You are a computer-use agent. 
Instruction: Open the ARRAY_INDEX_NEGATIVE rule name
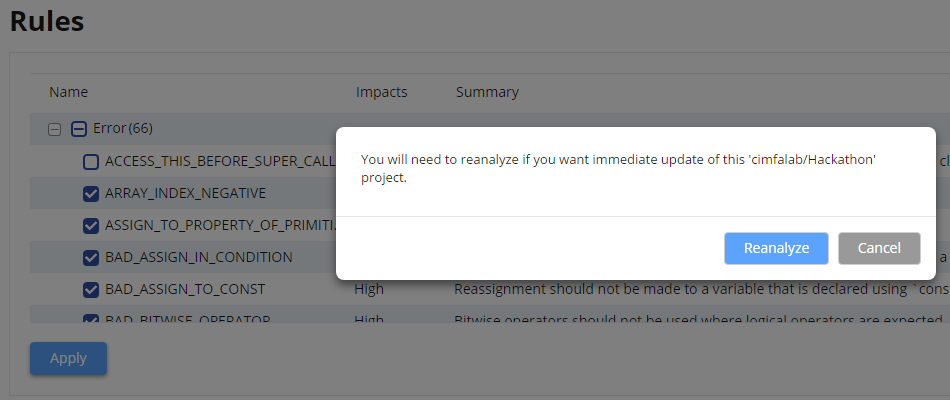point(185,193)
